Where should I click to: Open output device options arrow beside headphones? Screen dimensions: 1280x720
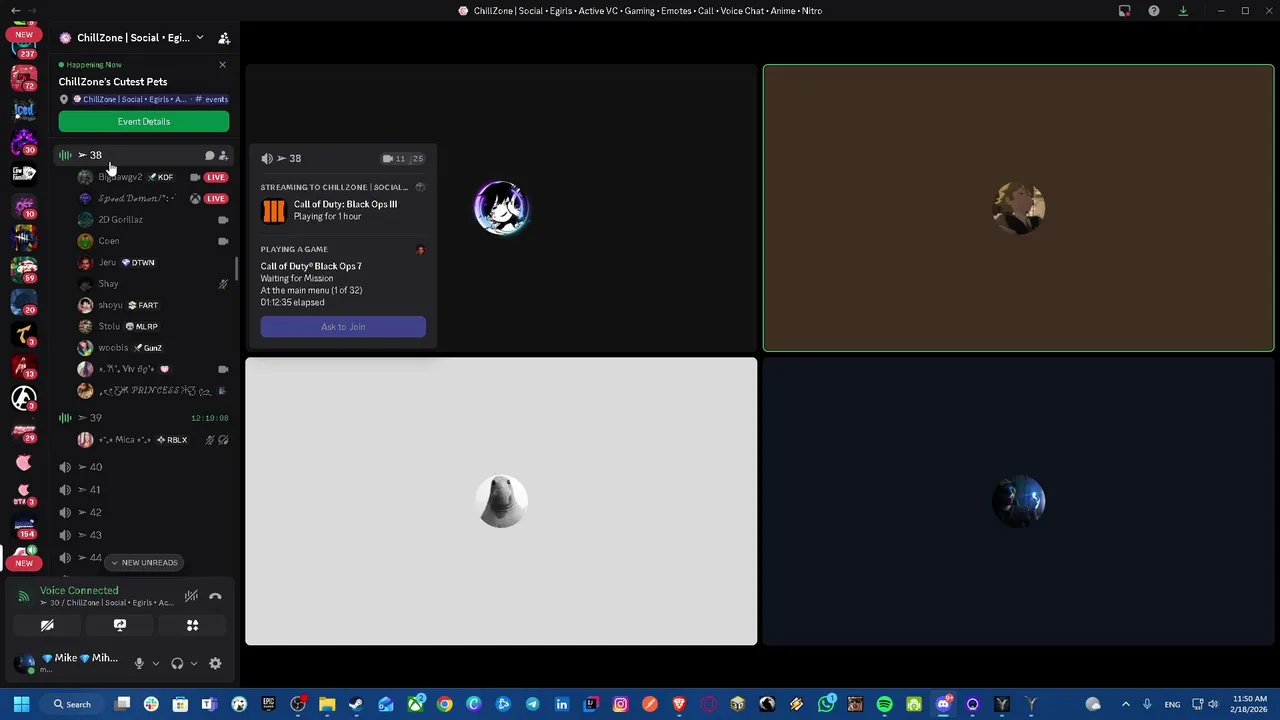(x=194, y=664)
